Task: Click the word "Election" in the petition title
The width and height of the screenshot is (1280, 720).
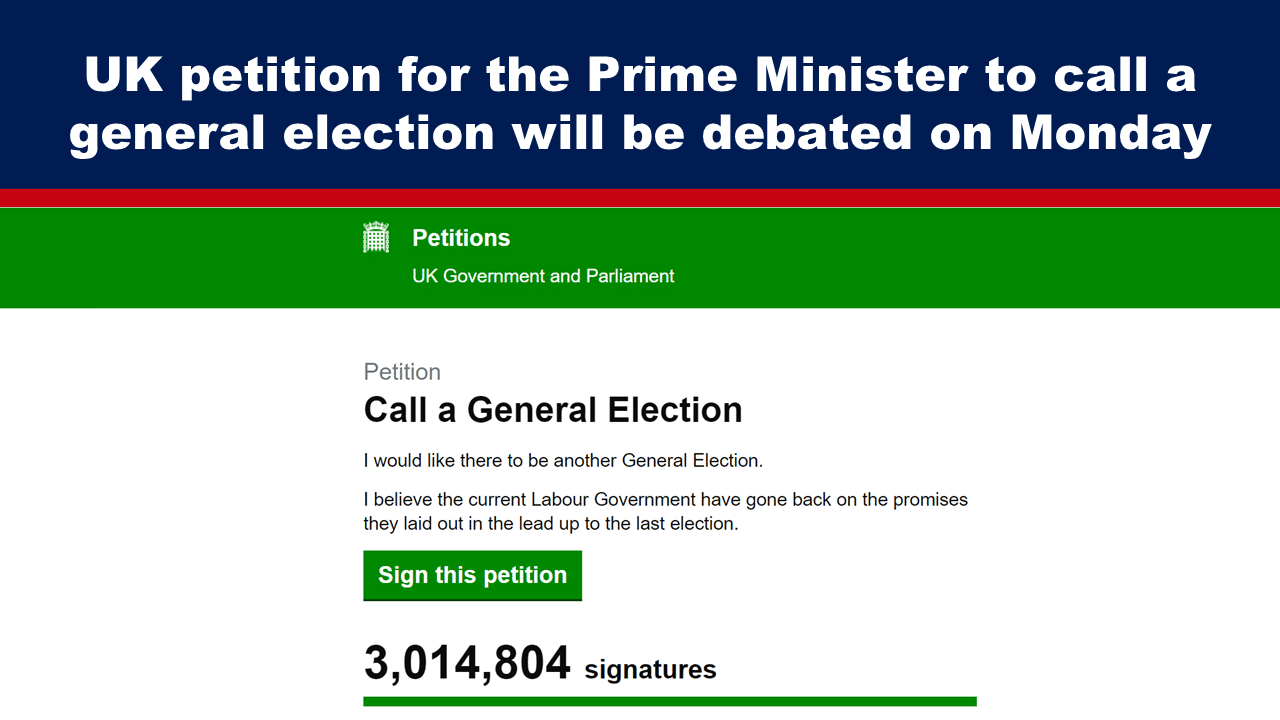Action: point(679,410)
